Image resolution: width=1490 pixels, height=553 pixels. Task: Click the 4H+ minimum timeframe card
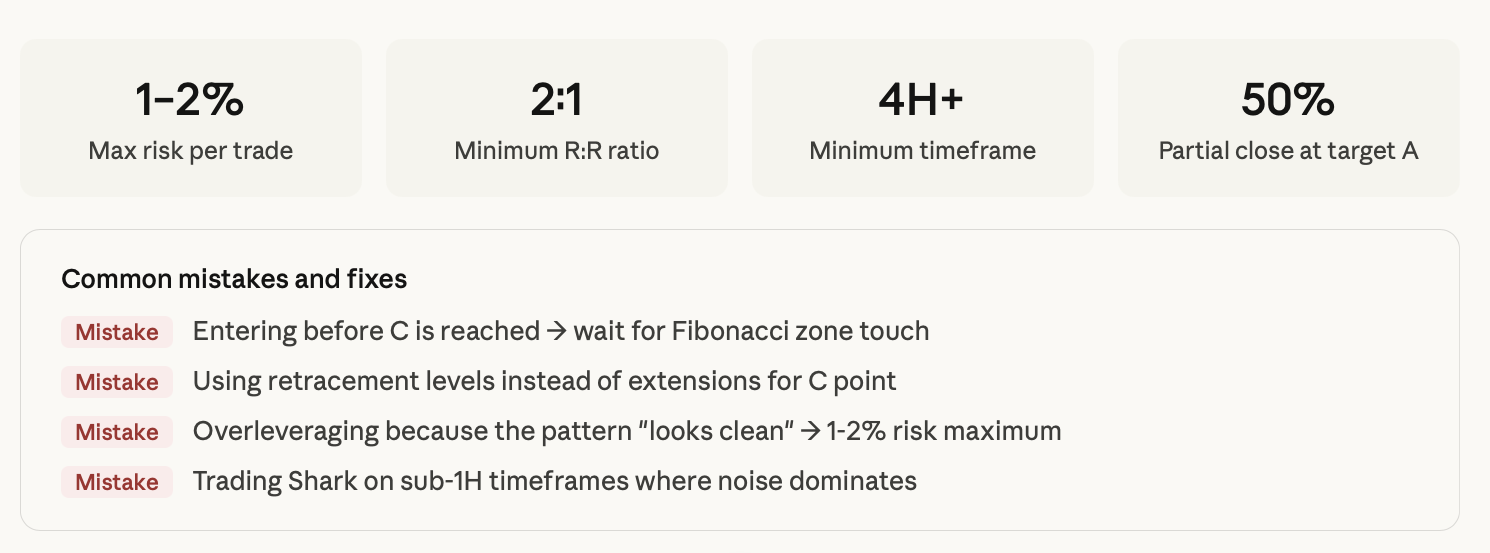click(x=923, y=118)
